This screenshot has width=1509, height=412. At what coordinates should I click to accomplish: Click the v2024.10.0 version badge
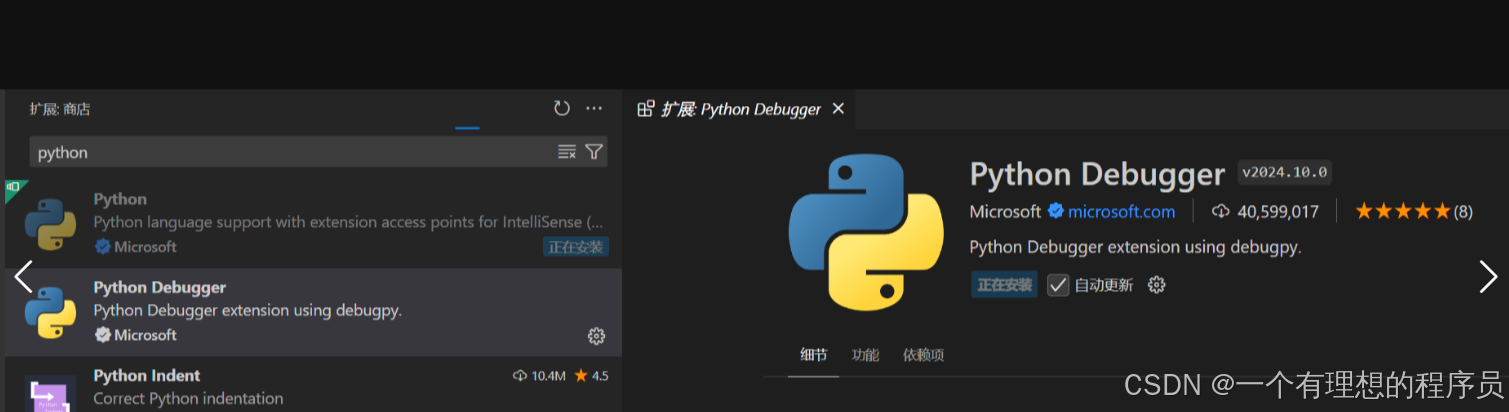click(1285, 172)
